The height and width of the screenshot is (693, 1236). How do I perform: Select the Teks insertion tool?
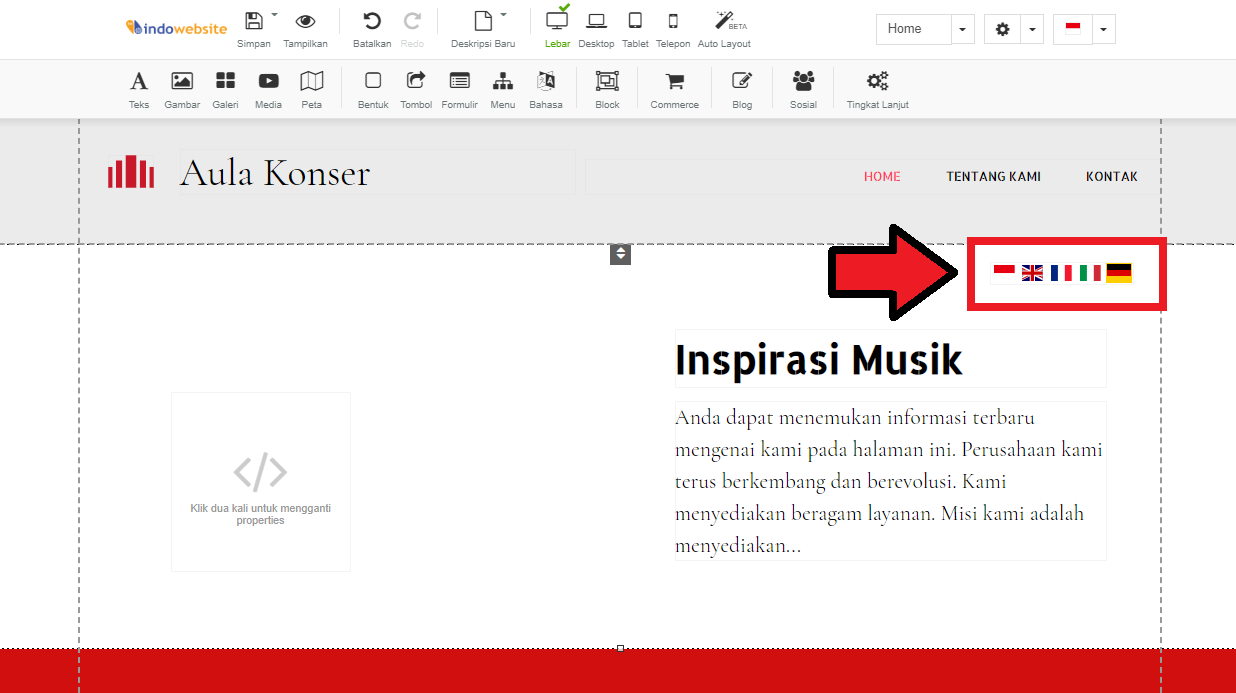tap(138, 89)
